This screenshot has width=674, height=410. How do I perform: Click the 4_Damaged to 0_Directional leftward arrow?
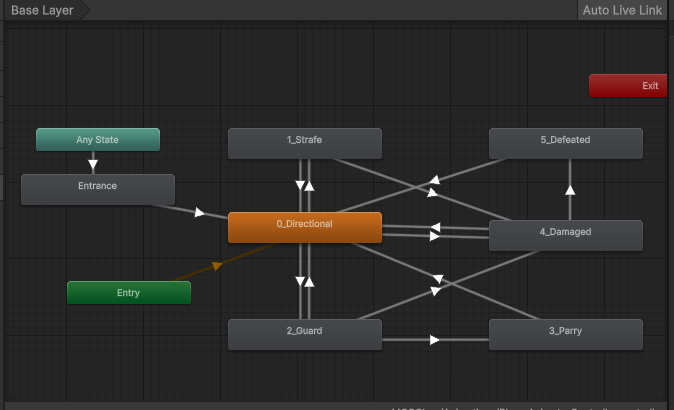435,226
